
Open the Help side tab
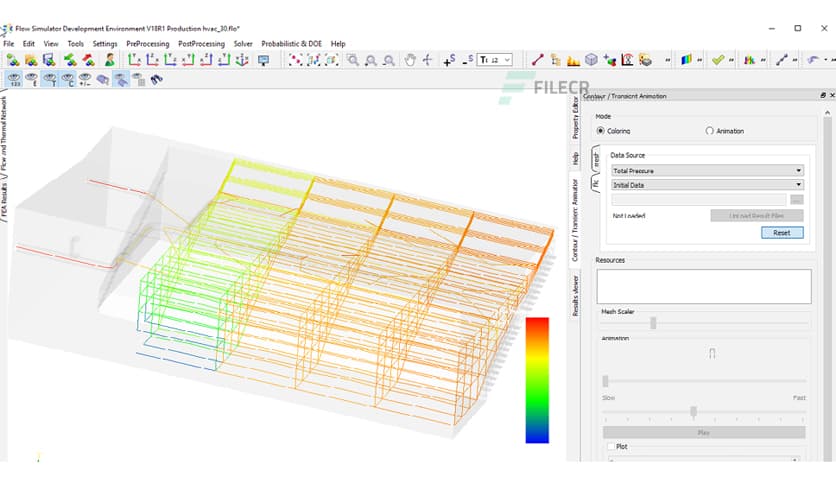tap(575, 158)
